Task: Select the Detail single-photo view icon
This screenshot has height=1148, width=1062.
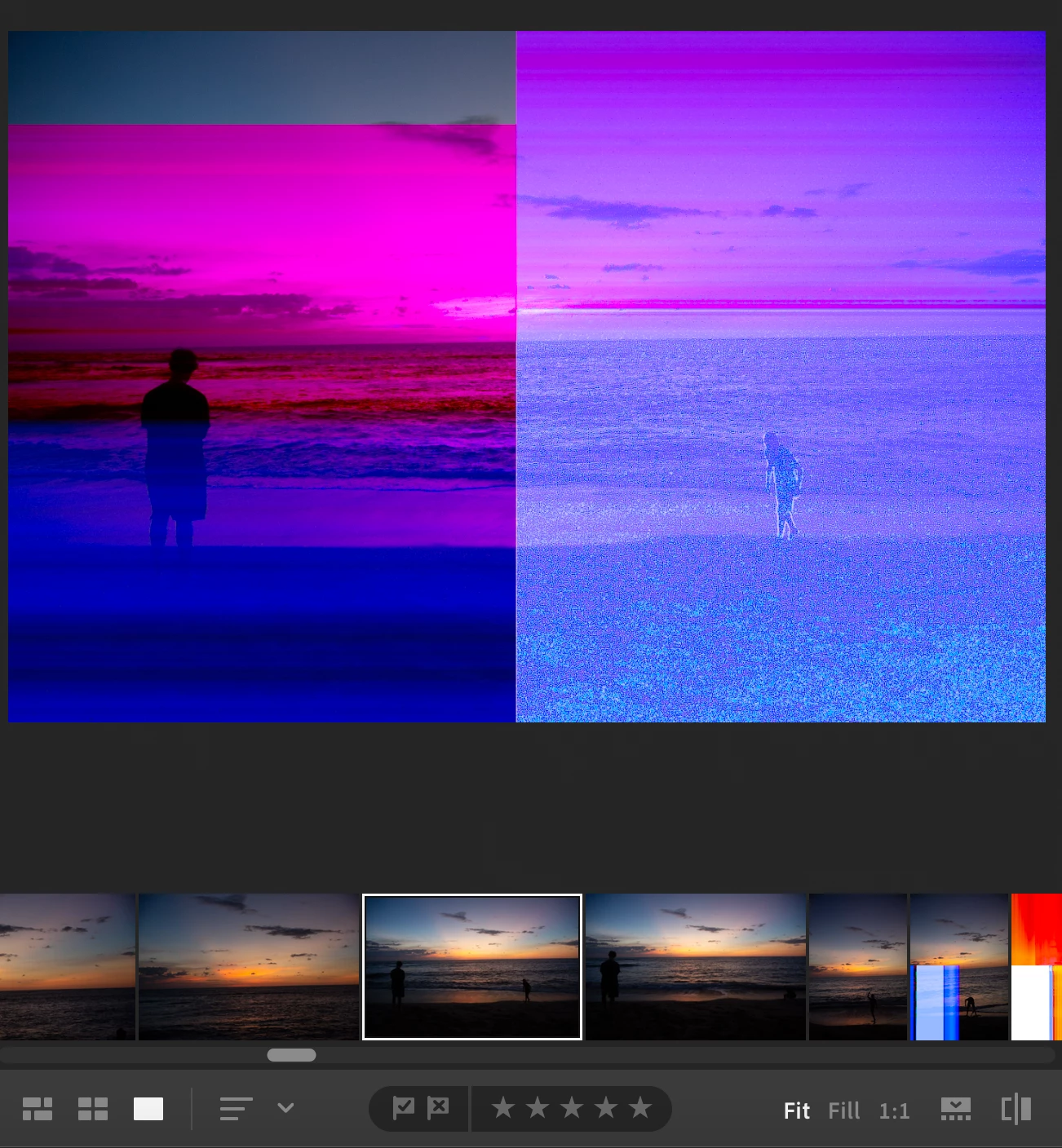Action: [148, 1109]
